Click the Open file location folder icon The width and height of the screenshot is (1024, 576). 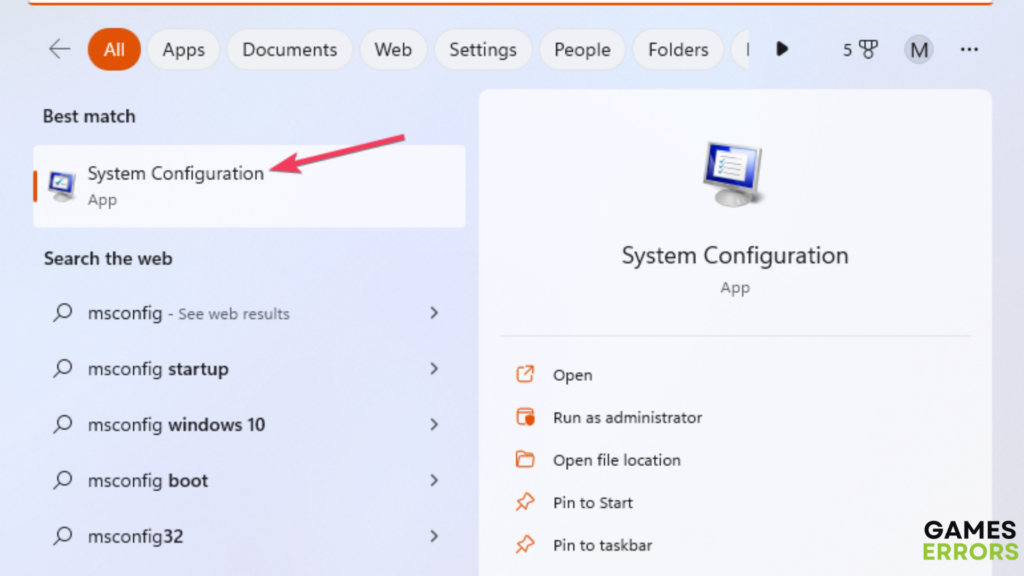(x=525, y=460)
